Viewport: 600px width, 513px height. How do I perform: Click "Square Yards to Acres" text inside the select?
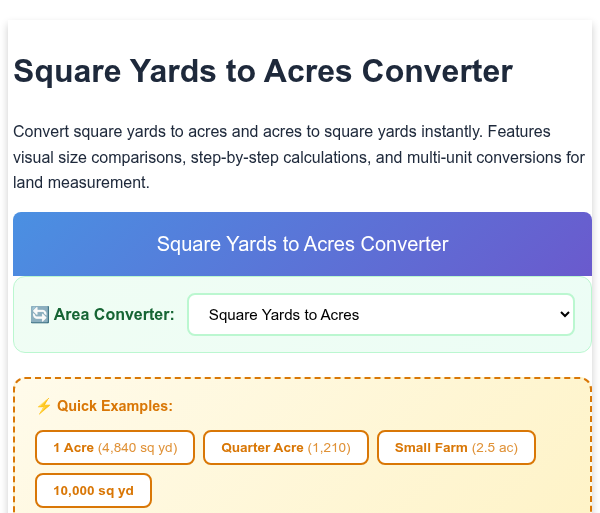tap(284, 315)
